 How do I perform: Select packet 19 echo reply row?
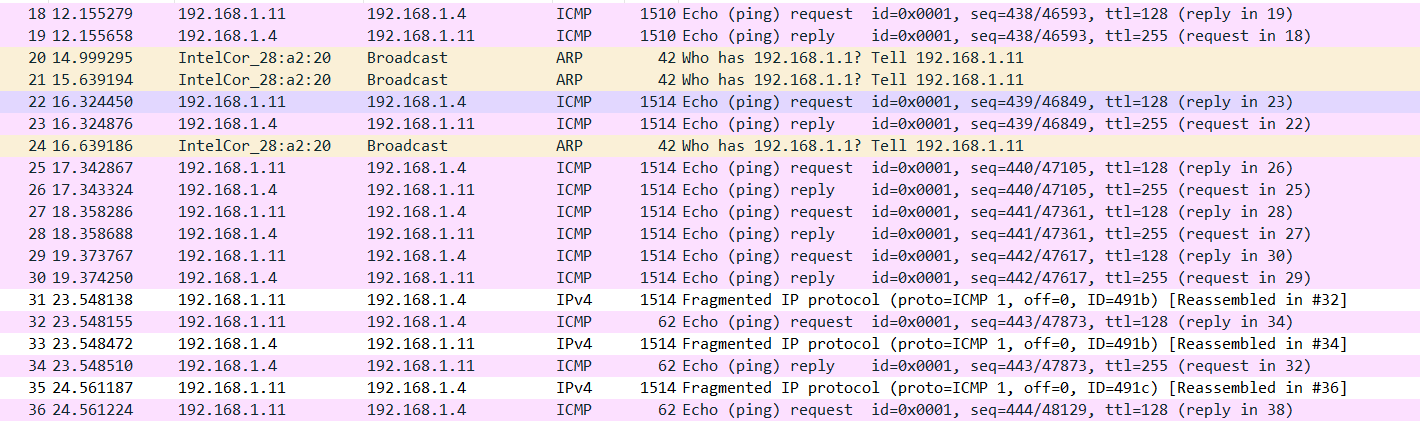pos(700,36)
